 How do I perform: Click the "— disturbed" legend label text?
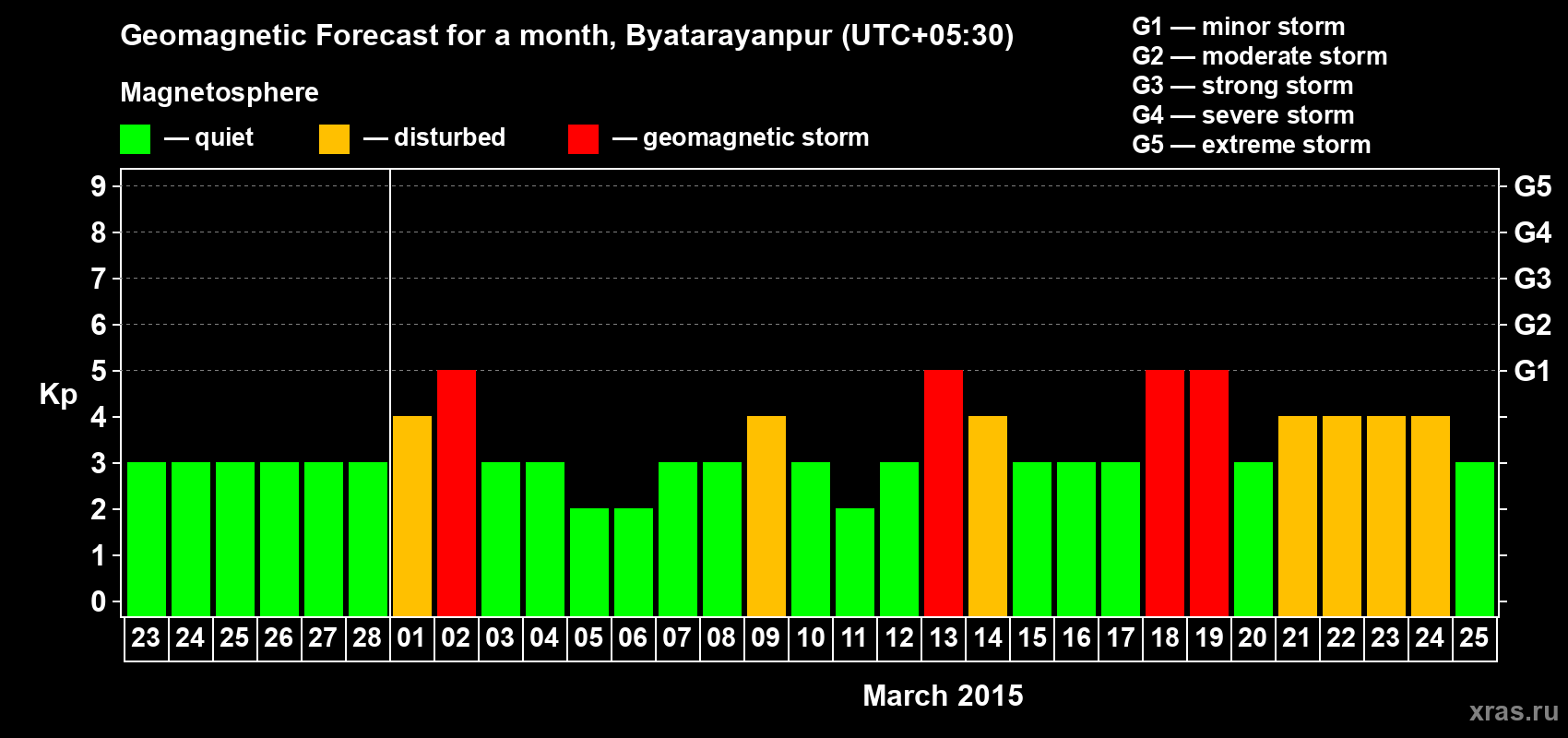434,137
